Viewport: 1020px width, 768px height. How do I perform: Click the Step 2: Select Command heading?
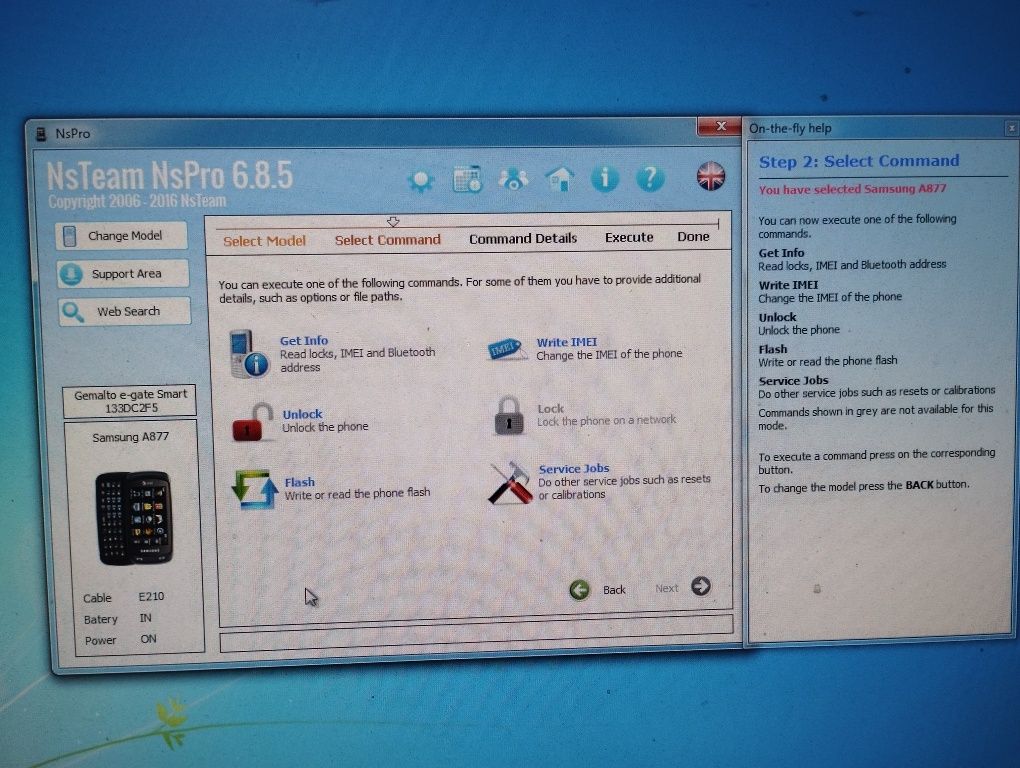click(x=859, y=161)
